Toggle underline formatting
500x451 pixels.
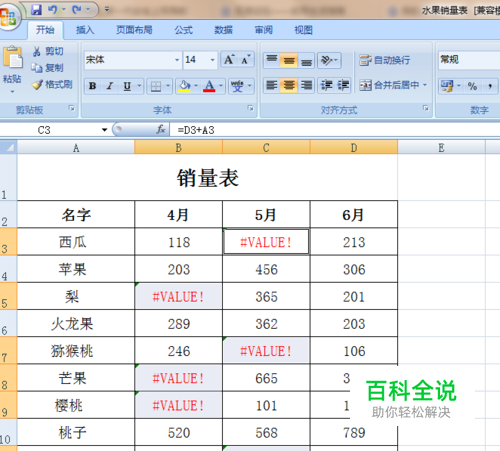click(x=127, y=86)
